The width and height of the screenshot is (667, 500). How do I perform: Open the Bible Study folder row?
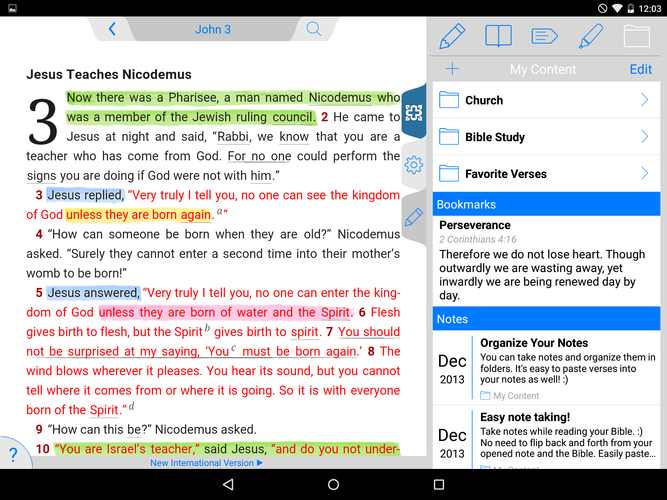[x=546, y=137]
